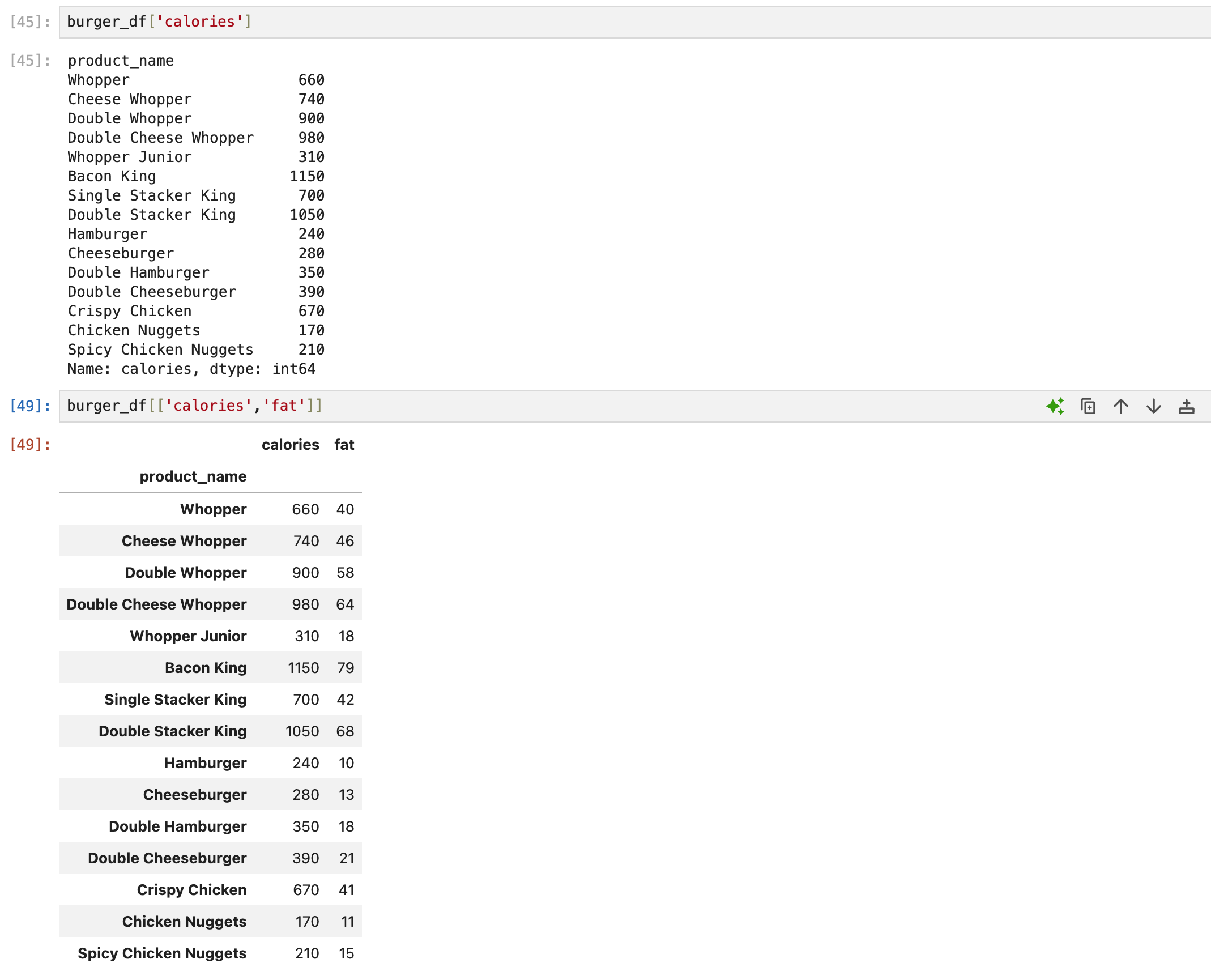Click value 1150 in the monospace series output
Screen dimensions: 1211x980
(307, 176)
